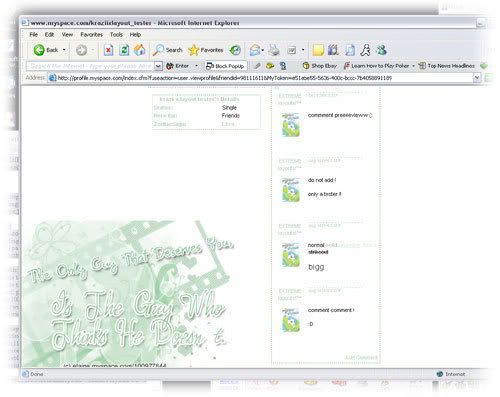Image resolution: width=500 pixels, height=397 pixels.
Task: Click the Edit page toolbar icon
Action: click(x=292, y=50)
